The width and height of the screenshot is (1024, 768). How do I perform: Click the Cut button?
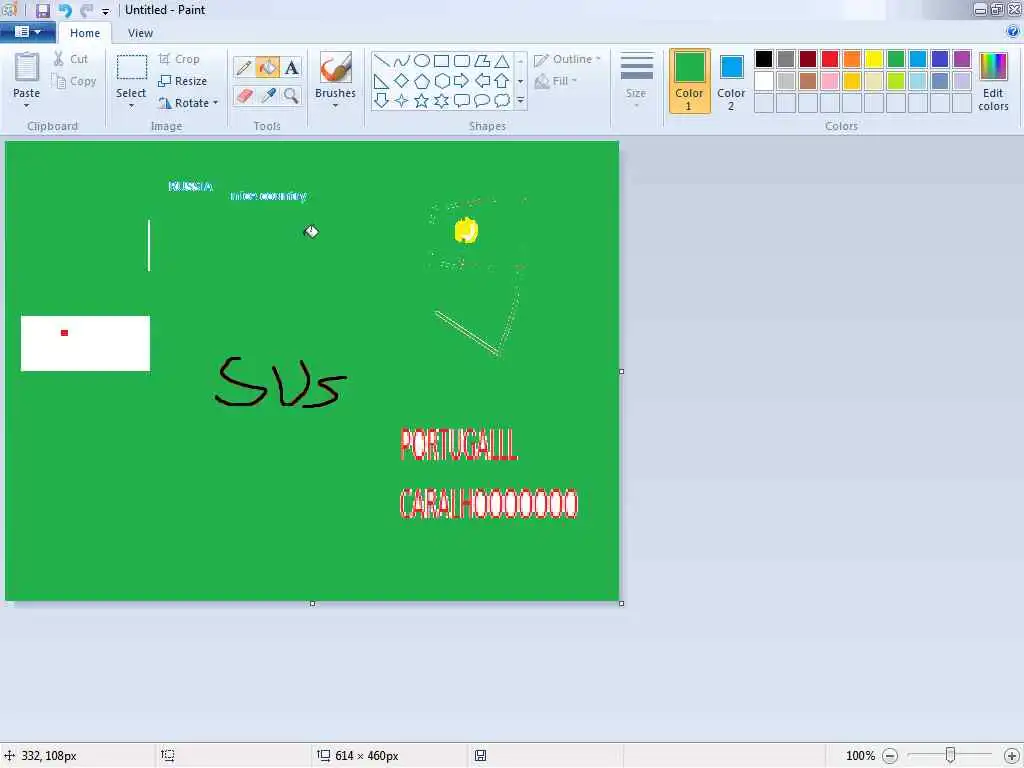71,59
